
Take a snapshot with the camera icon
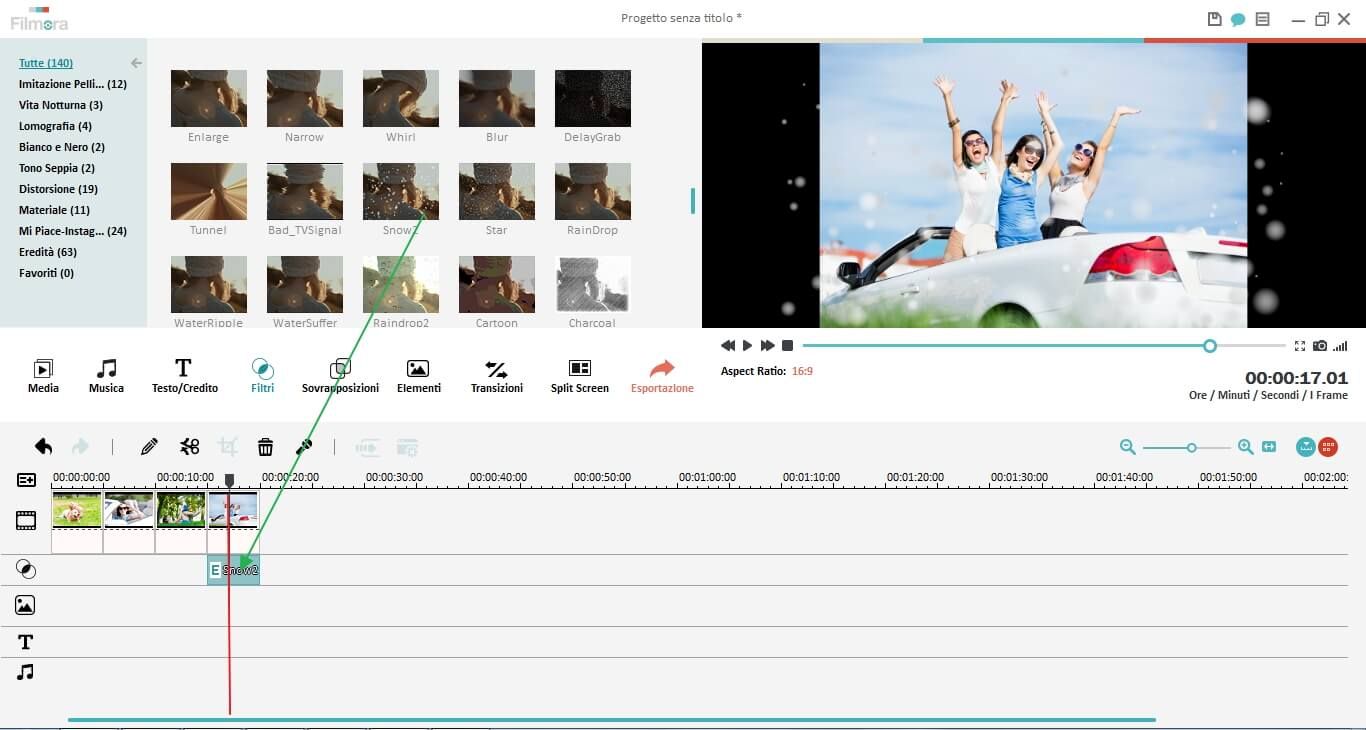(x=1320, y=346)
